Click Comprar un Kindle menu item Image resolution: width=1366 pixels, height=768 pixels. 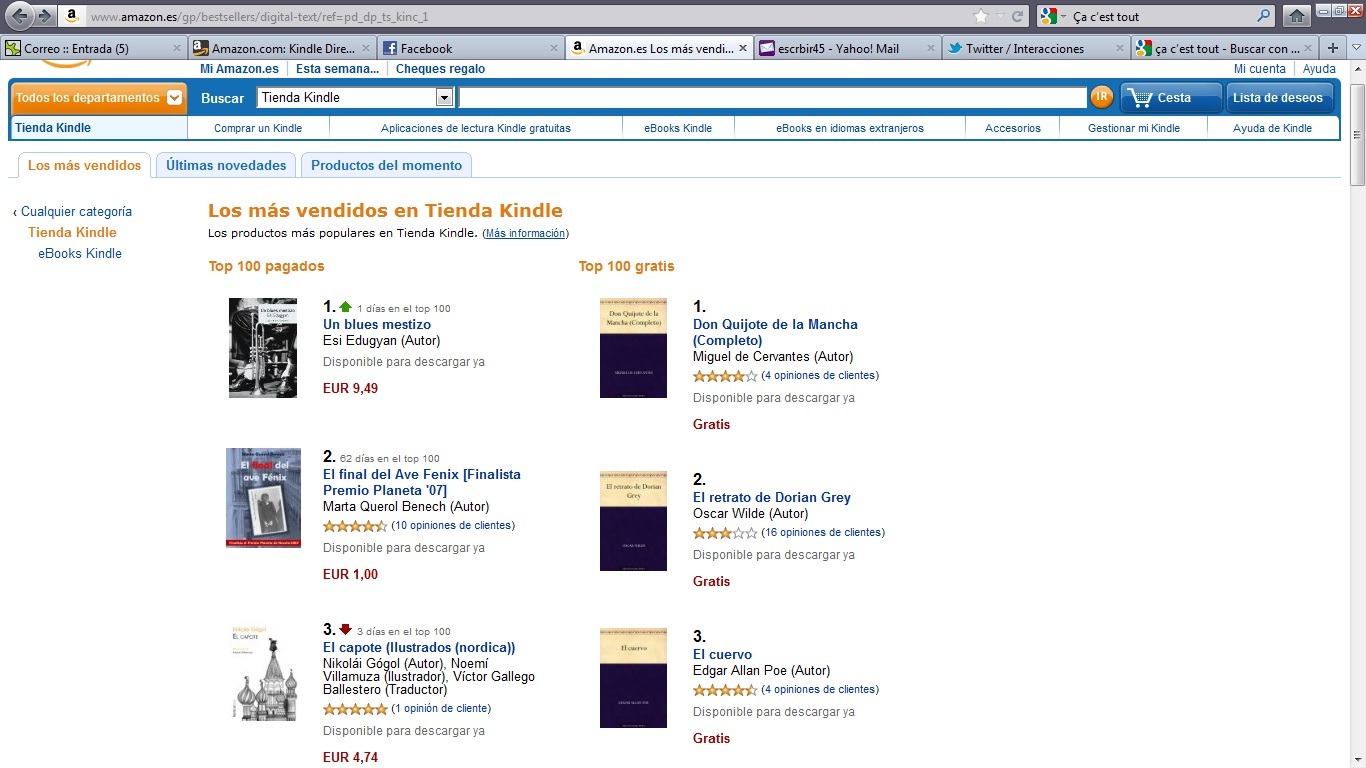pyautogui.click(x=258, y=128)
